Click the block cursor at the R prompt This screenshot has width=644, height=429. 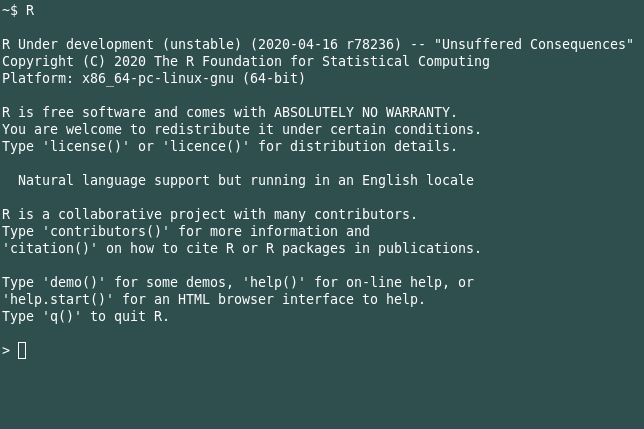click(x=22, y=351)
